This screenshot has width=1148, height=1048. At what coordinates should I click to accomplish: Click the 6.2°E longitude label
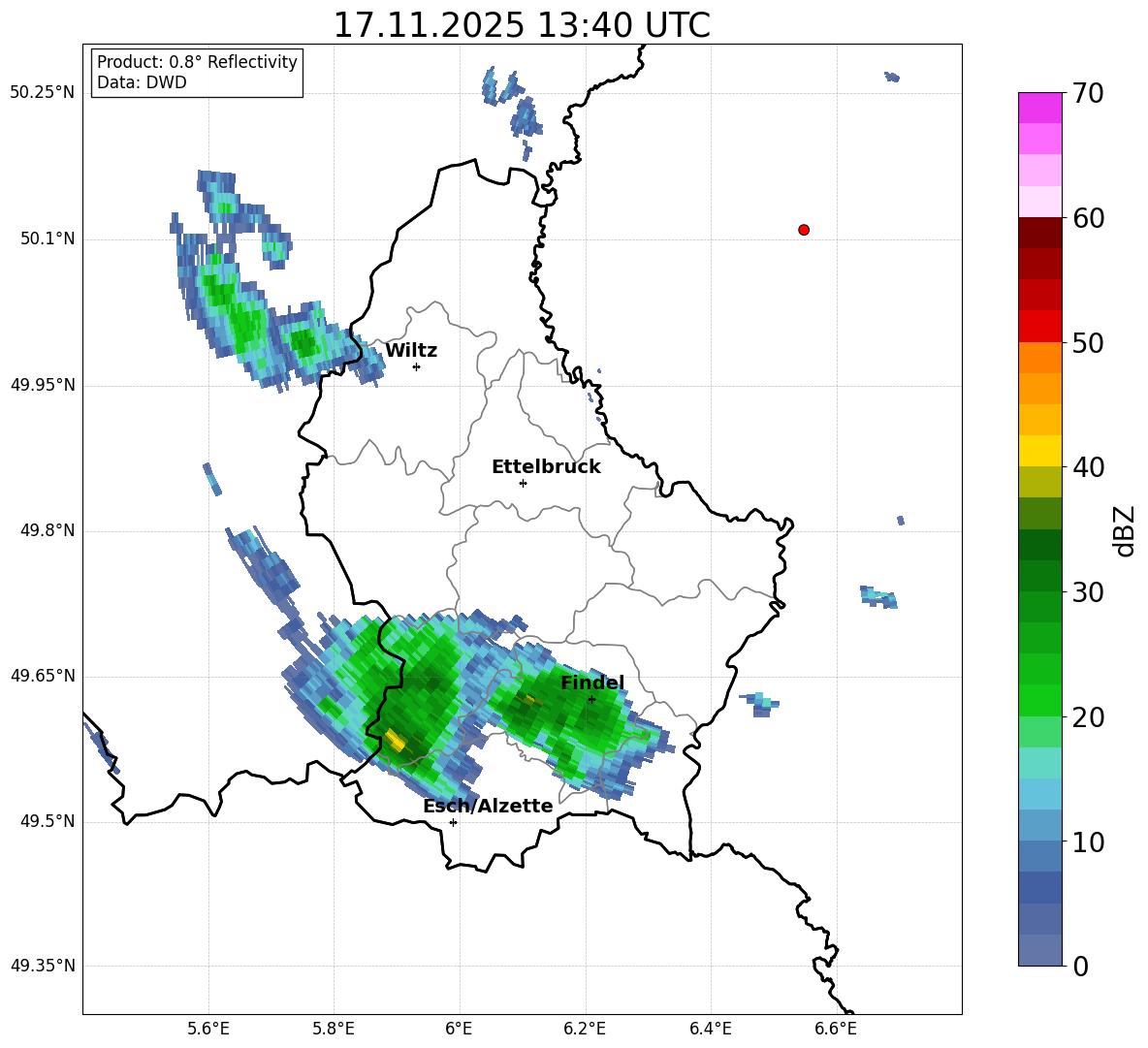[585, 1029]
